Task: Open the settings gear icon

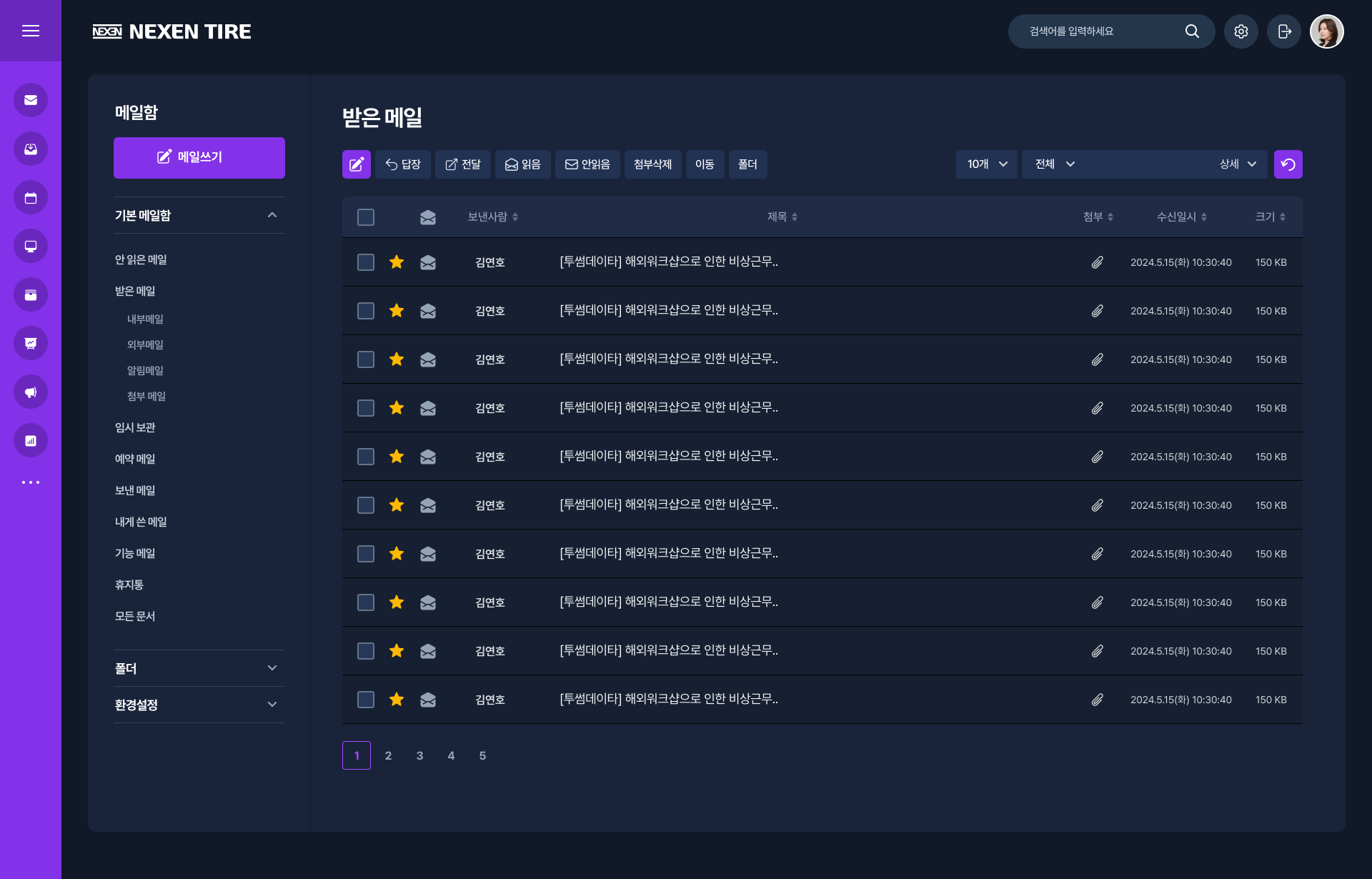Action: 1241,31
